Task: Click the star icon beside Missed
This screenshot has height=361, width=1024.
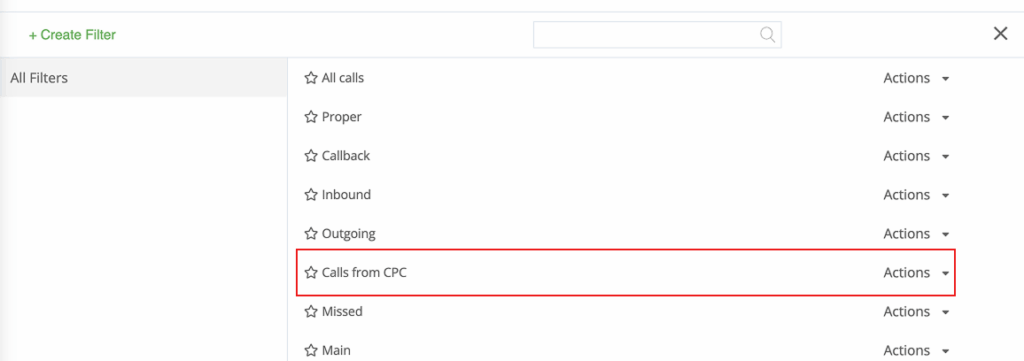Action: pyautogui.click(x=311, y=312)
